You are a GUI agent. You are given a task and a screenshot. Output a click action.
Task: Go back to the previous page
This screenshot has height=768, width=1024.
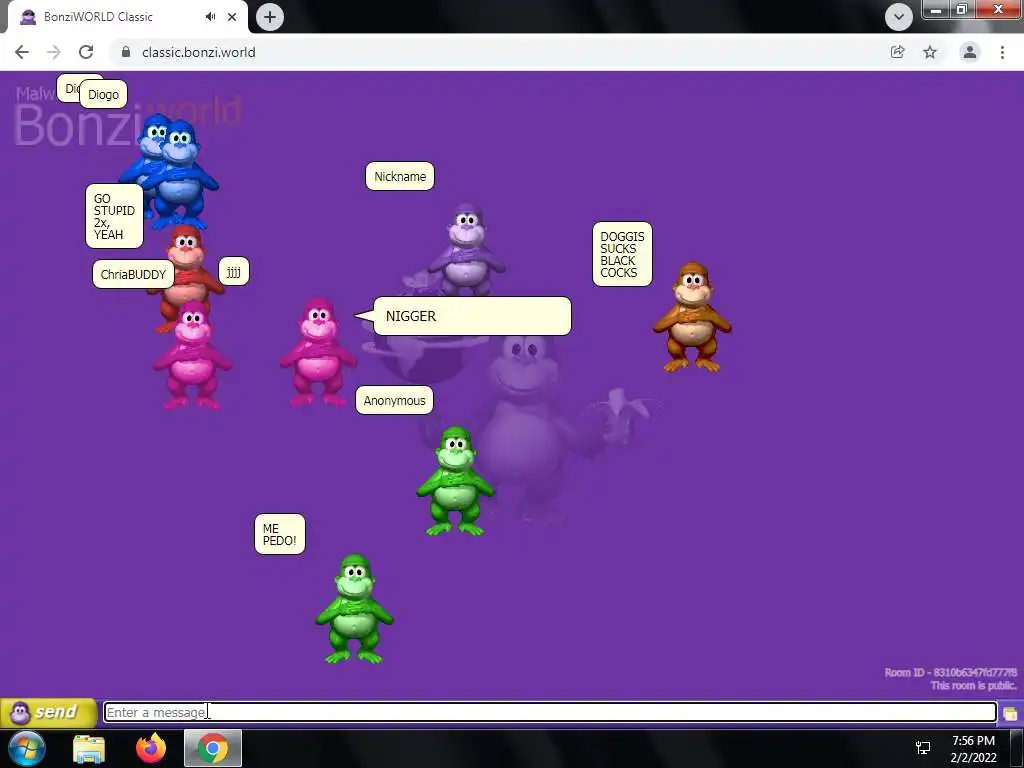click(22, 52)
